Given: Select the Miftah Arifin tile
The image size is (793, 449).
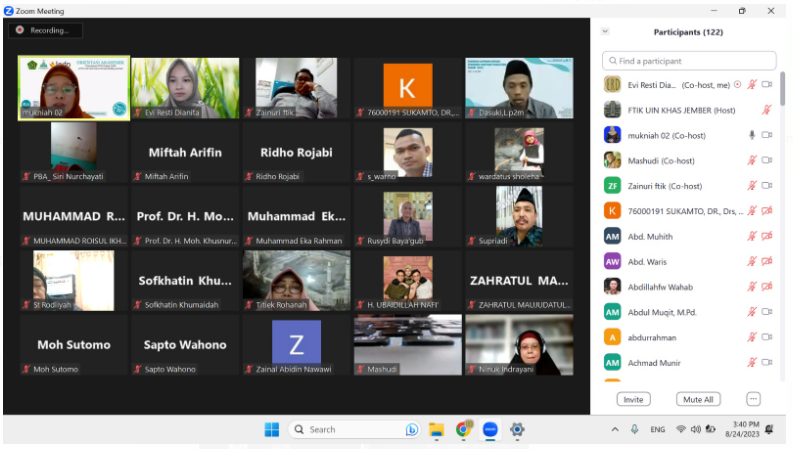Looking at the screenshot, I should [185, 152].
